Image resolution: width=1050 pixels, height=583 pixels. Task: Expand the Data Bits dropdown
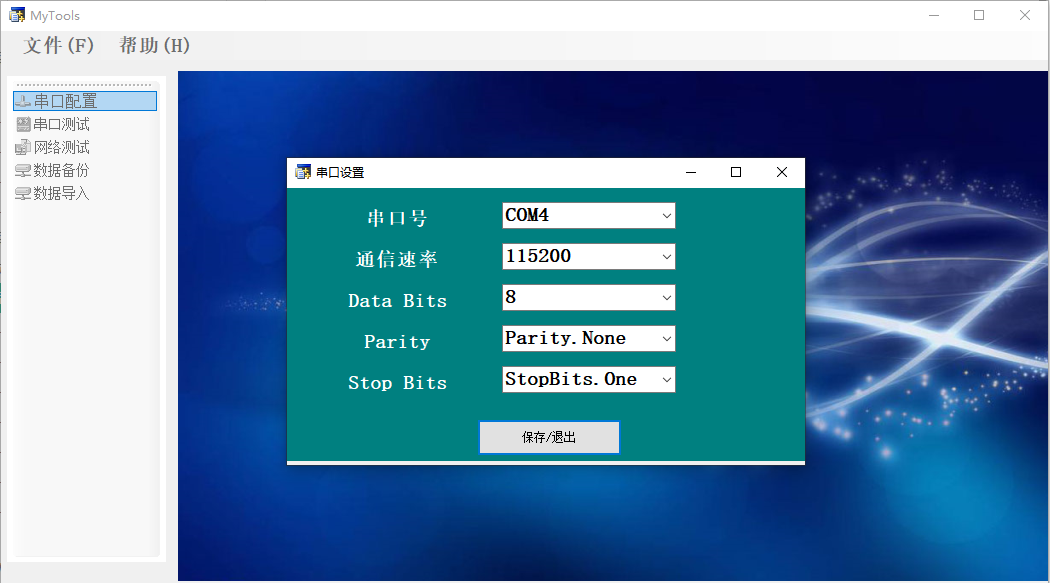tap(665, 297)
